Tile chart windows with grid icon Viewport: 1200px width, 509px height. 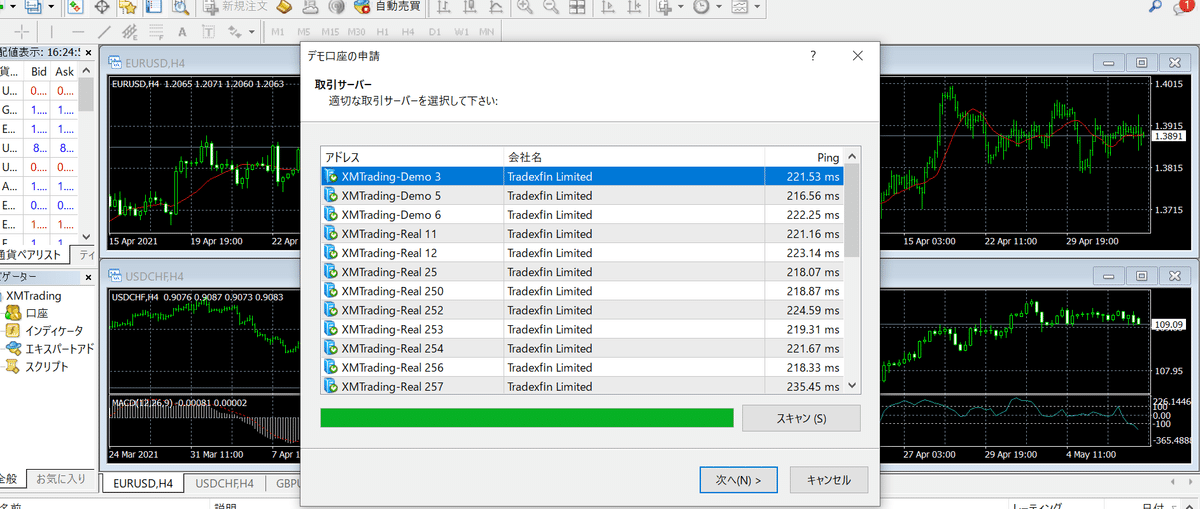(577, 7)
